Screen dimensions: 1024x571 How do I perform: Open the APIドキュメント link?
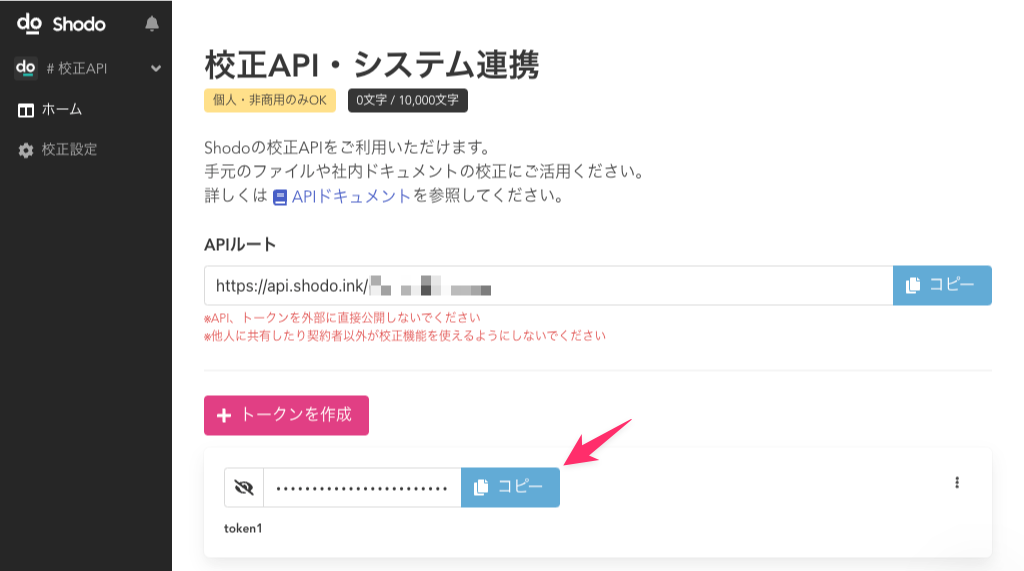click(342, 196)
